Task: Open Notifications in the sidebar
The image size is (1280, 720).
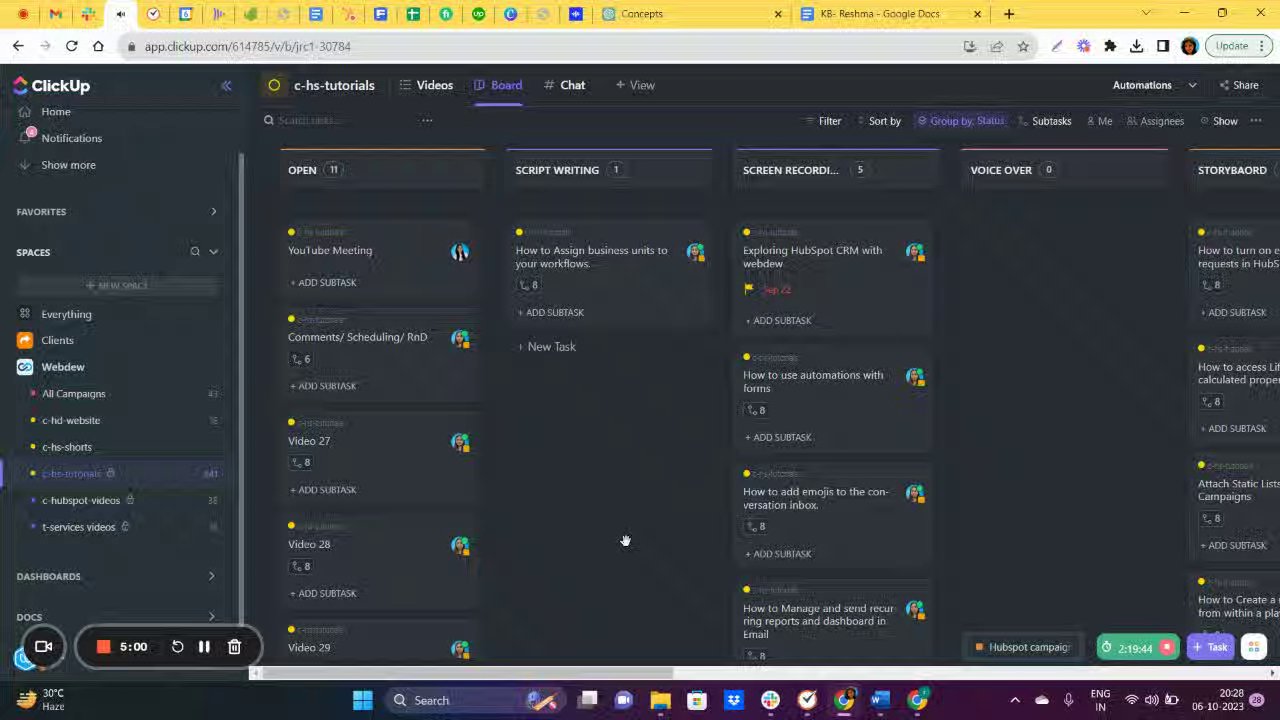Action: coord(71,138)
